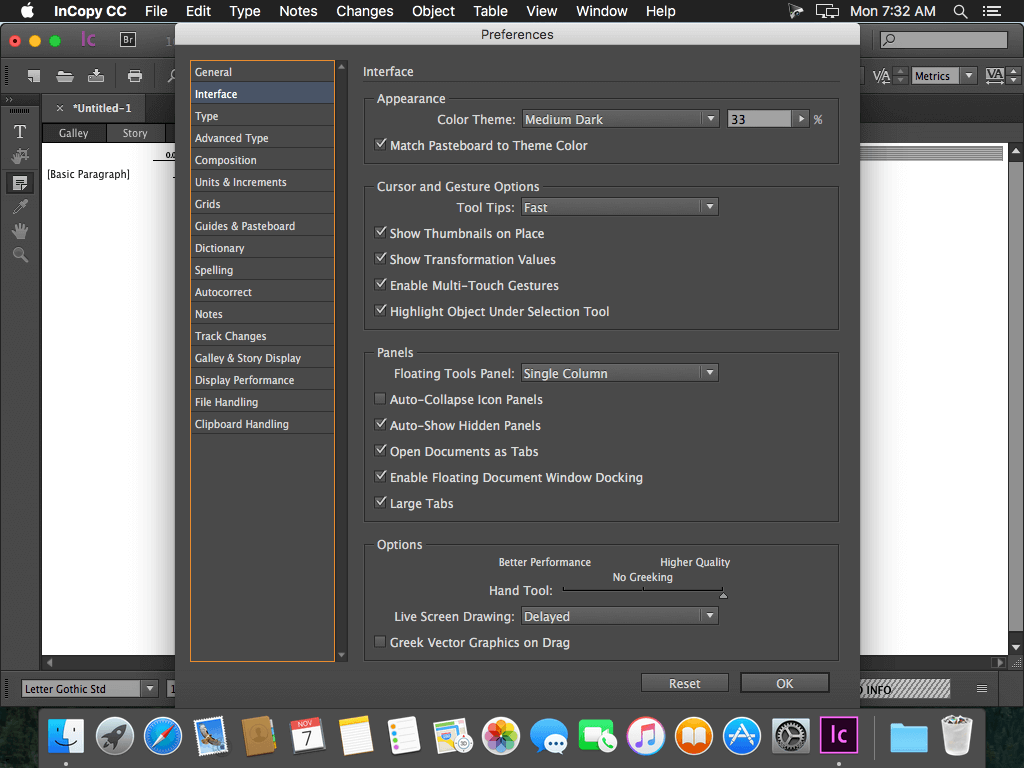
Task: Click the New document toolbar icon
Action: click(x=33, y=76)
